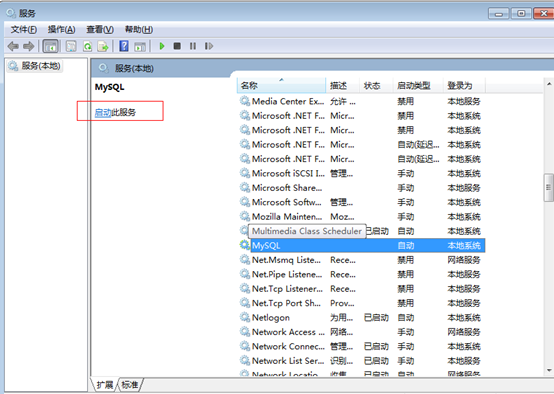Select the Network Connec... service
The width and height of the screenshot is (554, 394).
(x=362, y=347)
